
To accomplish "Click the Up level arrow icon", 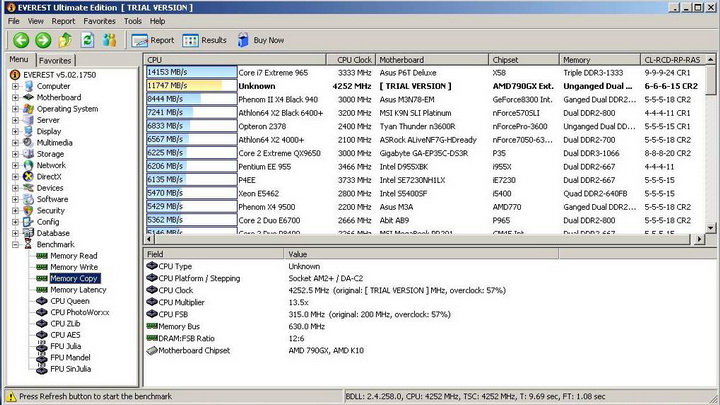I will point(65,40).
